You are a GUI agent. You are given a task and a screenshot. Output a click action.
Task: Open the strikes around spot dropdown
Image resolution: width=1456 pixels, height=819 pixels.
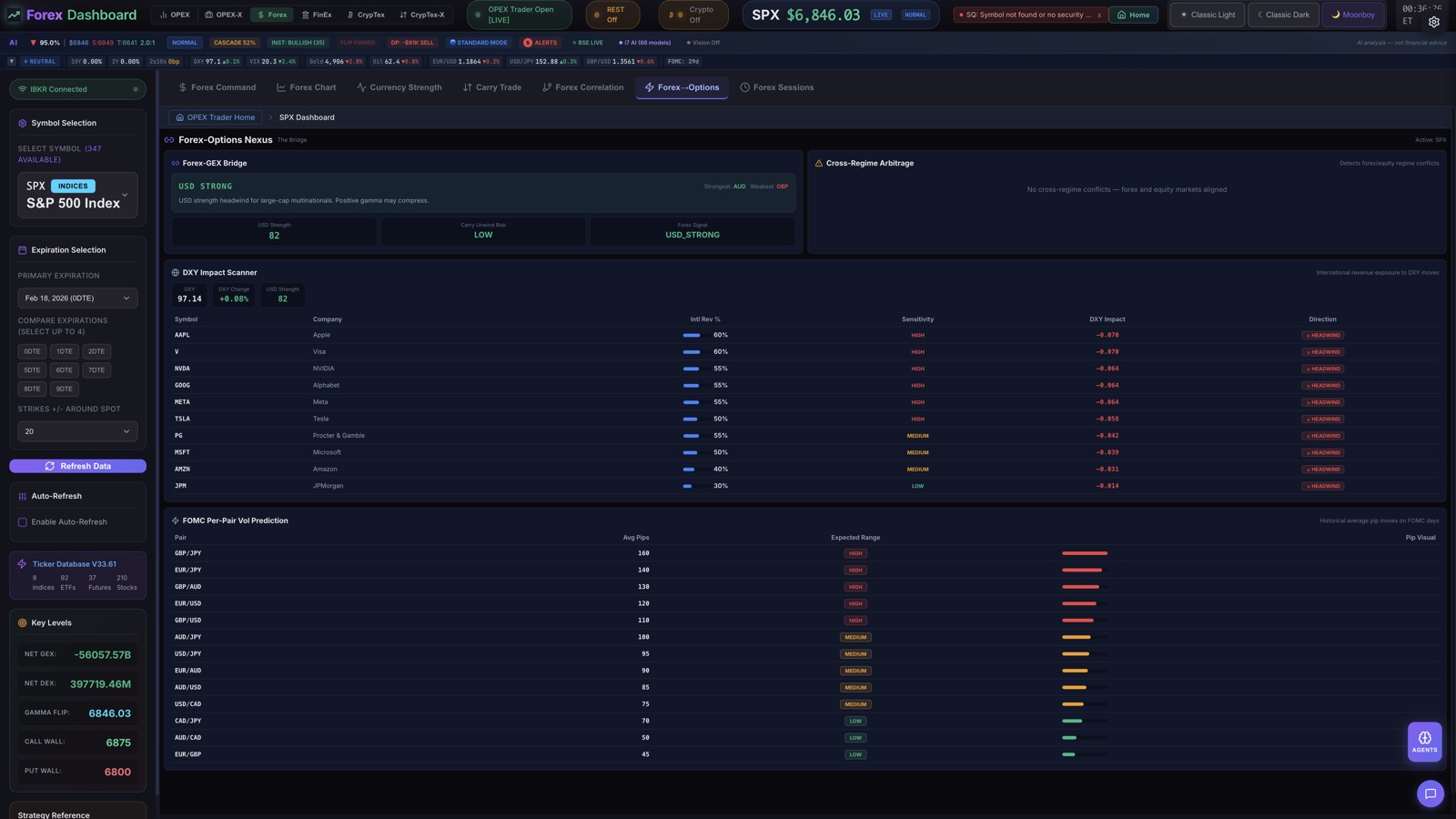pos(77,431)
